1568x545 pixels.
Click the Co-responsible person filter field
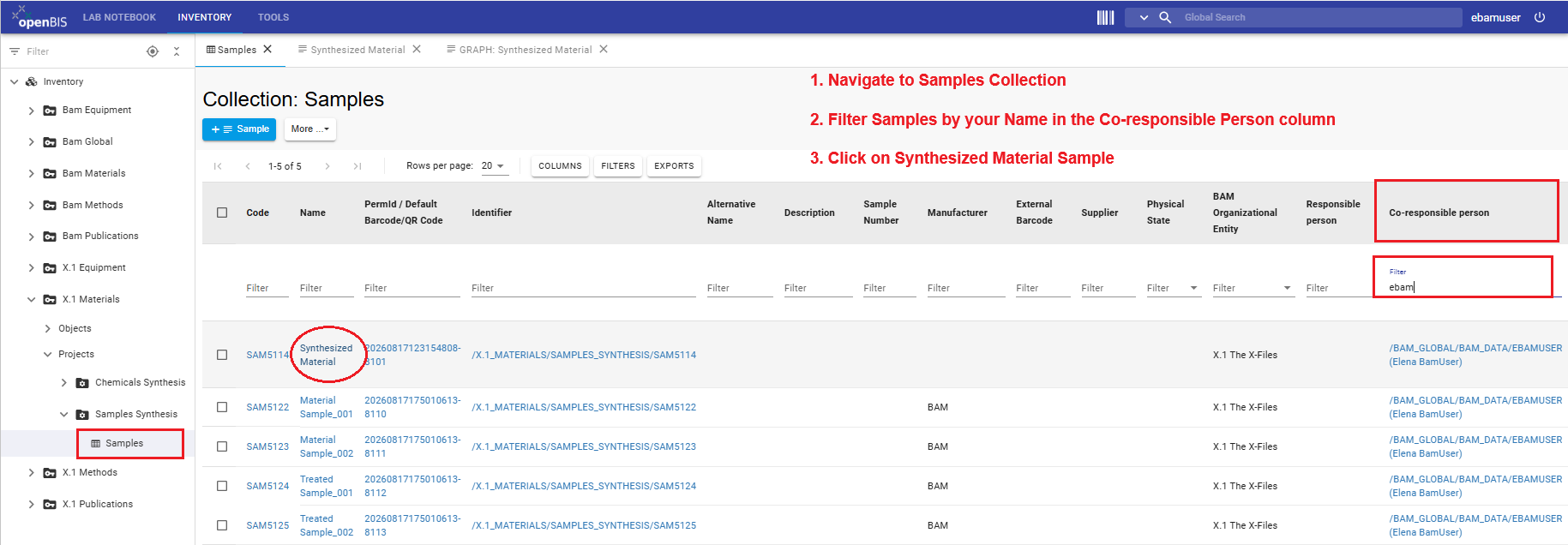(1473, 287)
